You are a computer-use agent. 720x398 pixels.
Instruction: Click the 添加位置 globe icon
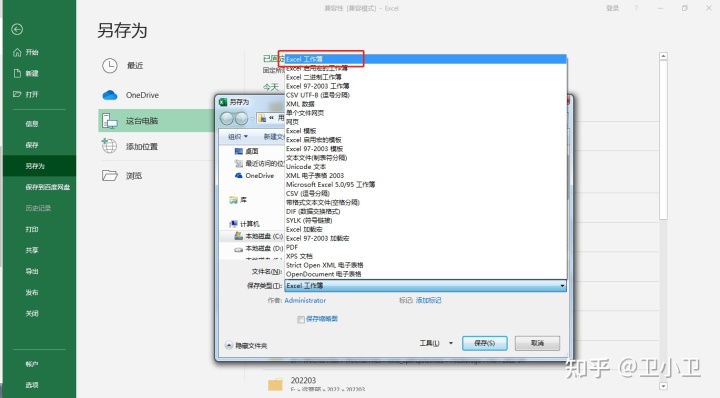point(109,146)
